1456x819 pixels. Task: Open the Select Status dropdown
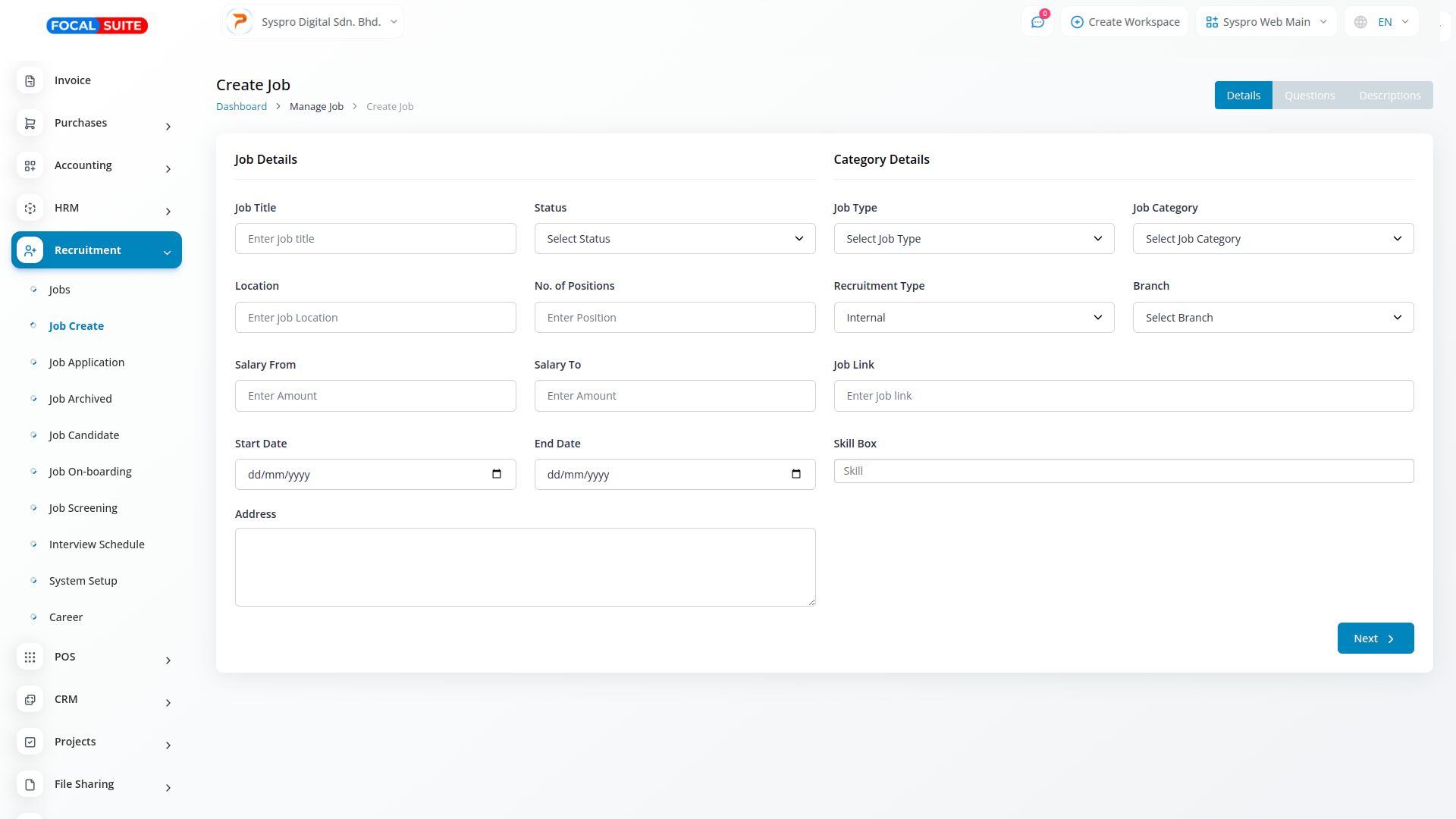pos(674,239)
